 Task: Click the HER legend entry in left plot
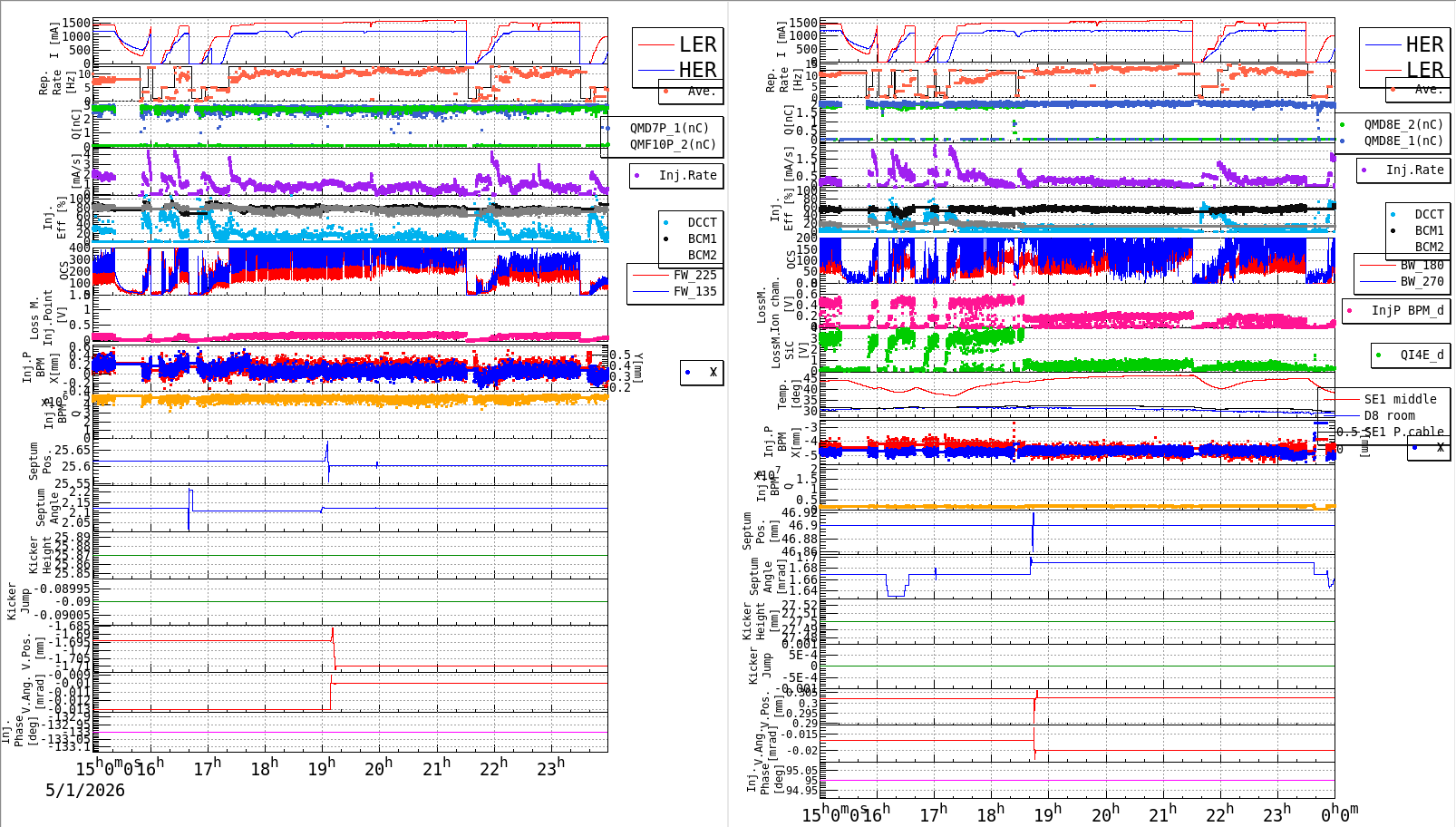click(678, 70)
